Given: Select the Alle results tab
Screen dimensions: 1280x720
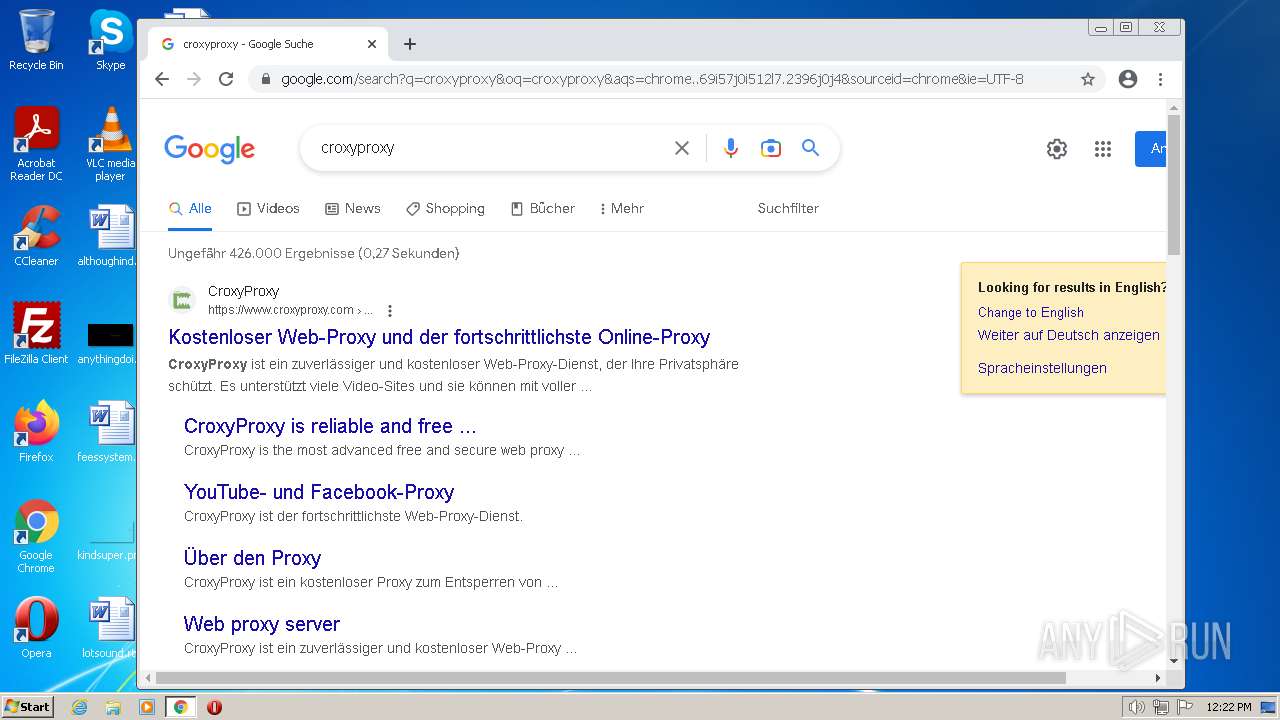Looking at the screenshot, I should tap(190, 208).
